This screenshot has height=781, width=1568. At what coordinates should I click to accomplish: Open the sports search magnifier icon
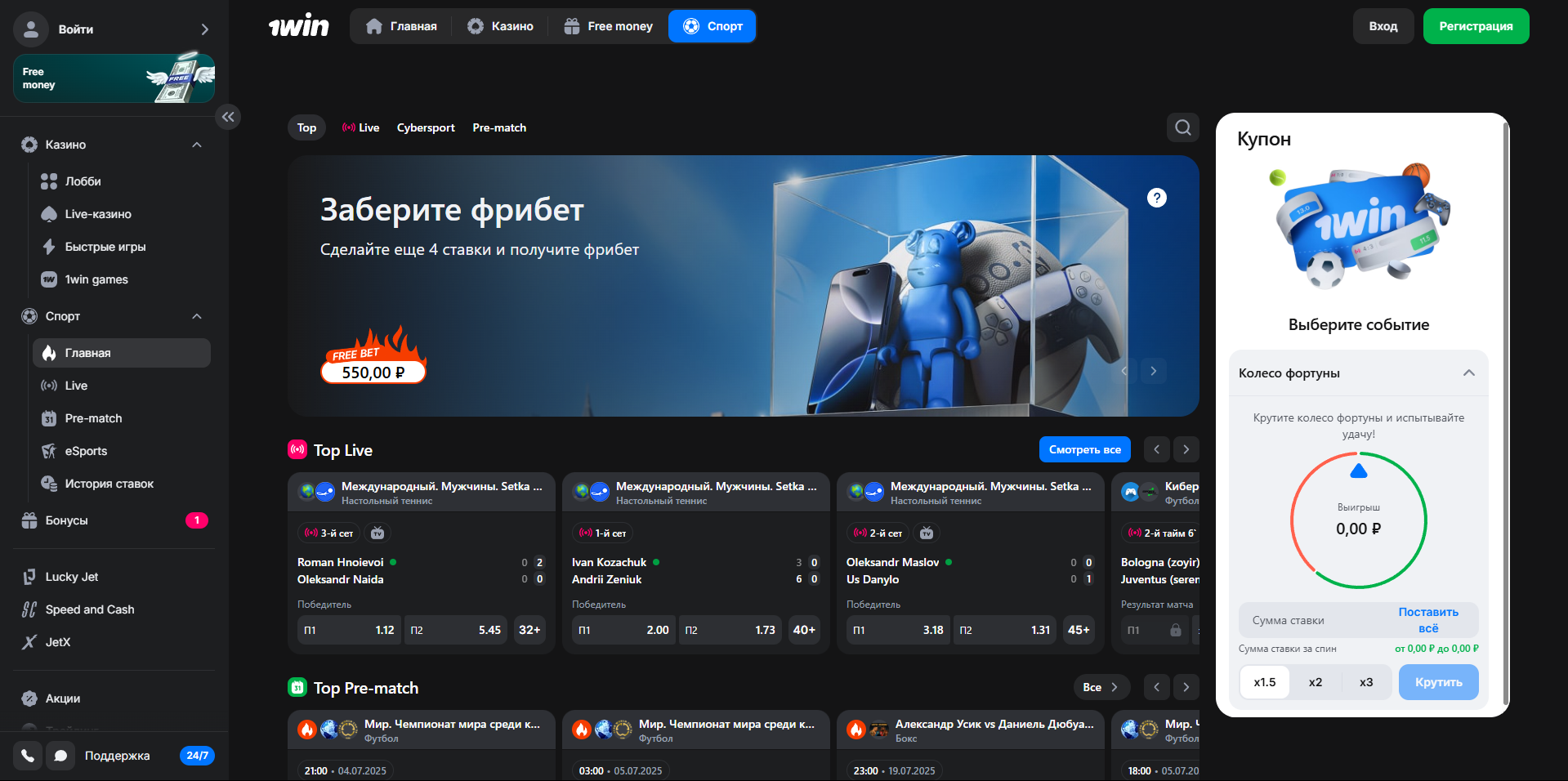click(x=1182, y=127)
